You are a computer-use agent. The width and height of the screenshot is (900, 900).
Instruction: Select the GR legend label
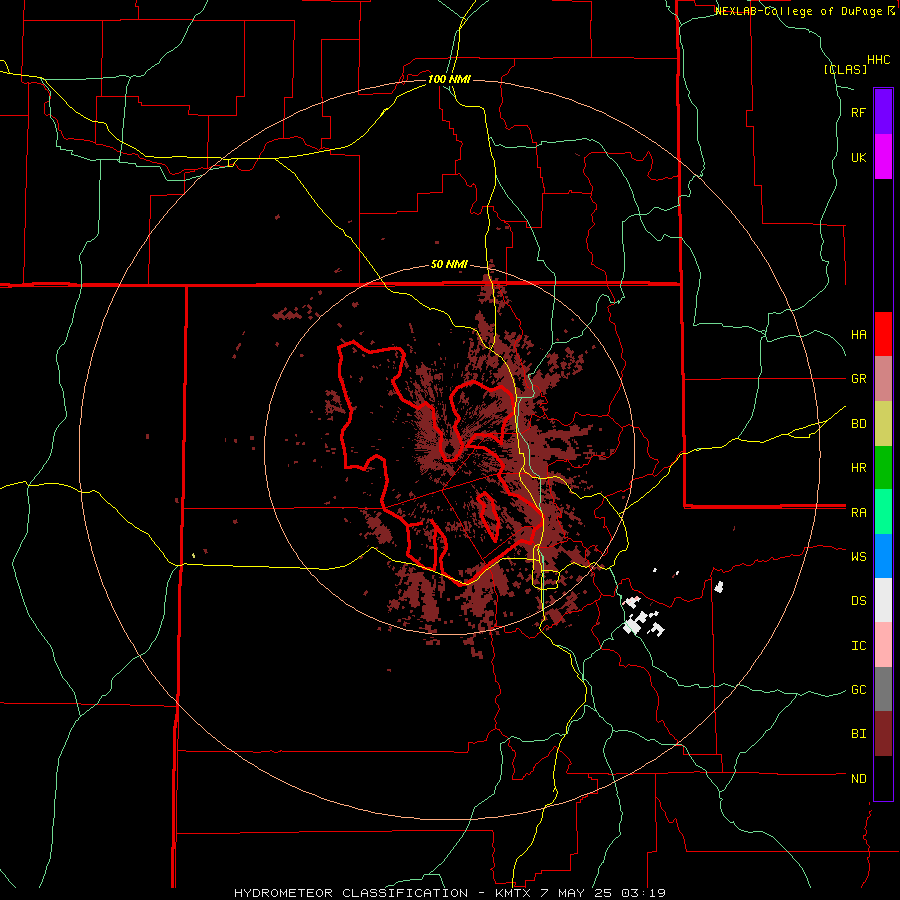tap(858, 379)
